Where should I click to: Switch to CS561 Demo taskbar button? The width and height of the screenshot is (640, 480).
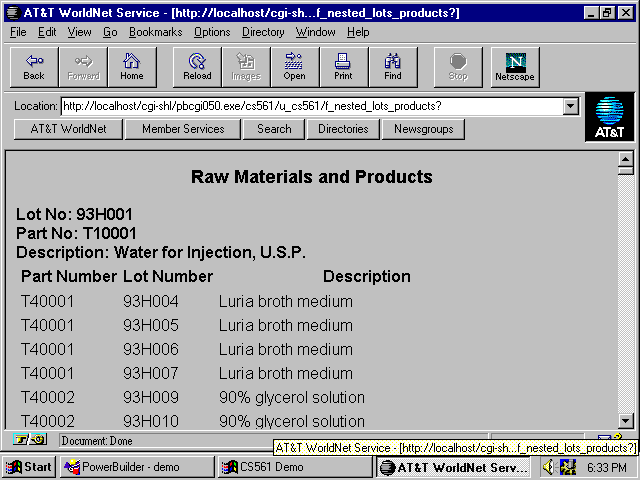tap(295, 467)
